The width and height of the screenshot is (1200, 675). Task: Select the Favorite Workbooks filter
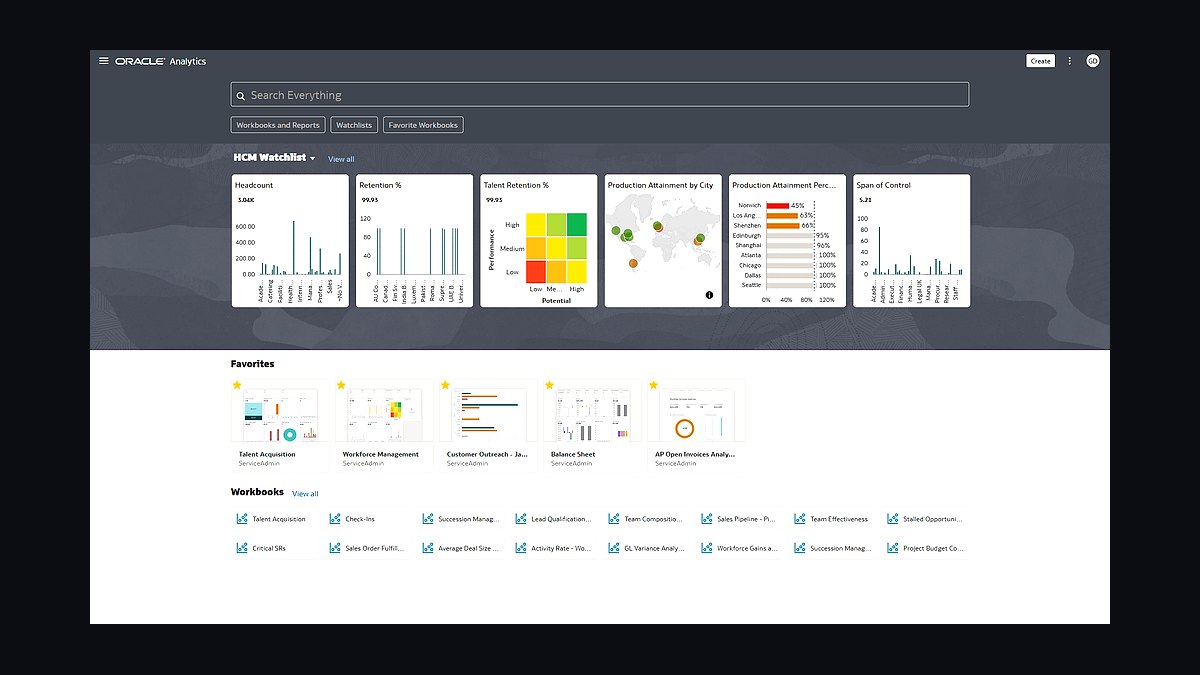(x=424, y=125)
